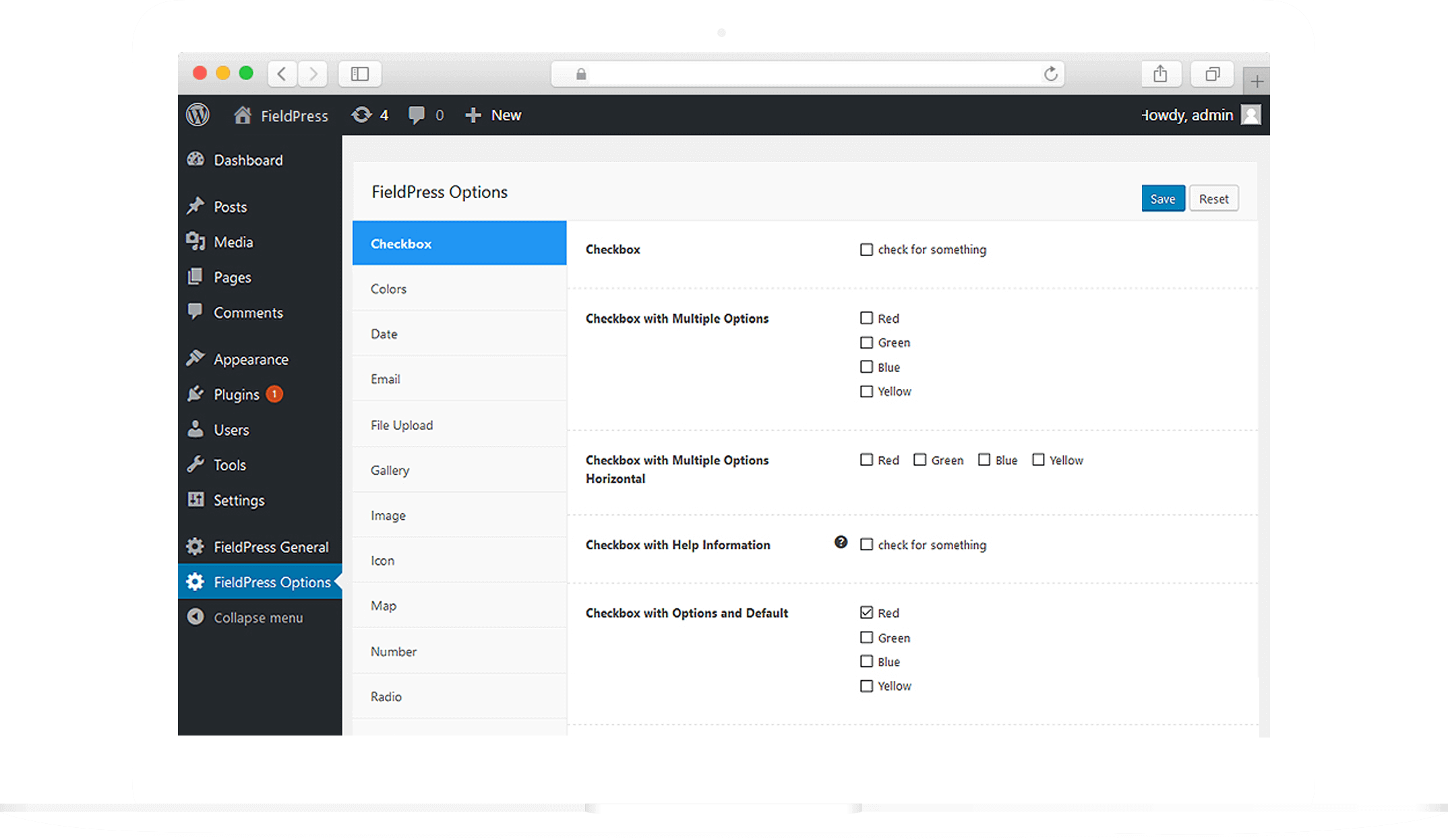This screenshot has height=840, width=1448.
Task: Check Yellow under Options and Default
Action: [866, 686]
